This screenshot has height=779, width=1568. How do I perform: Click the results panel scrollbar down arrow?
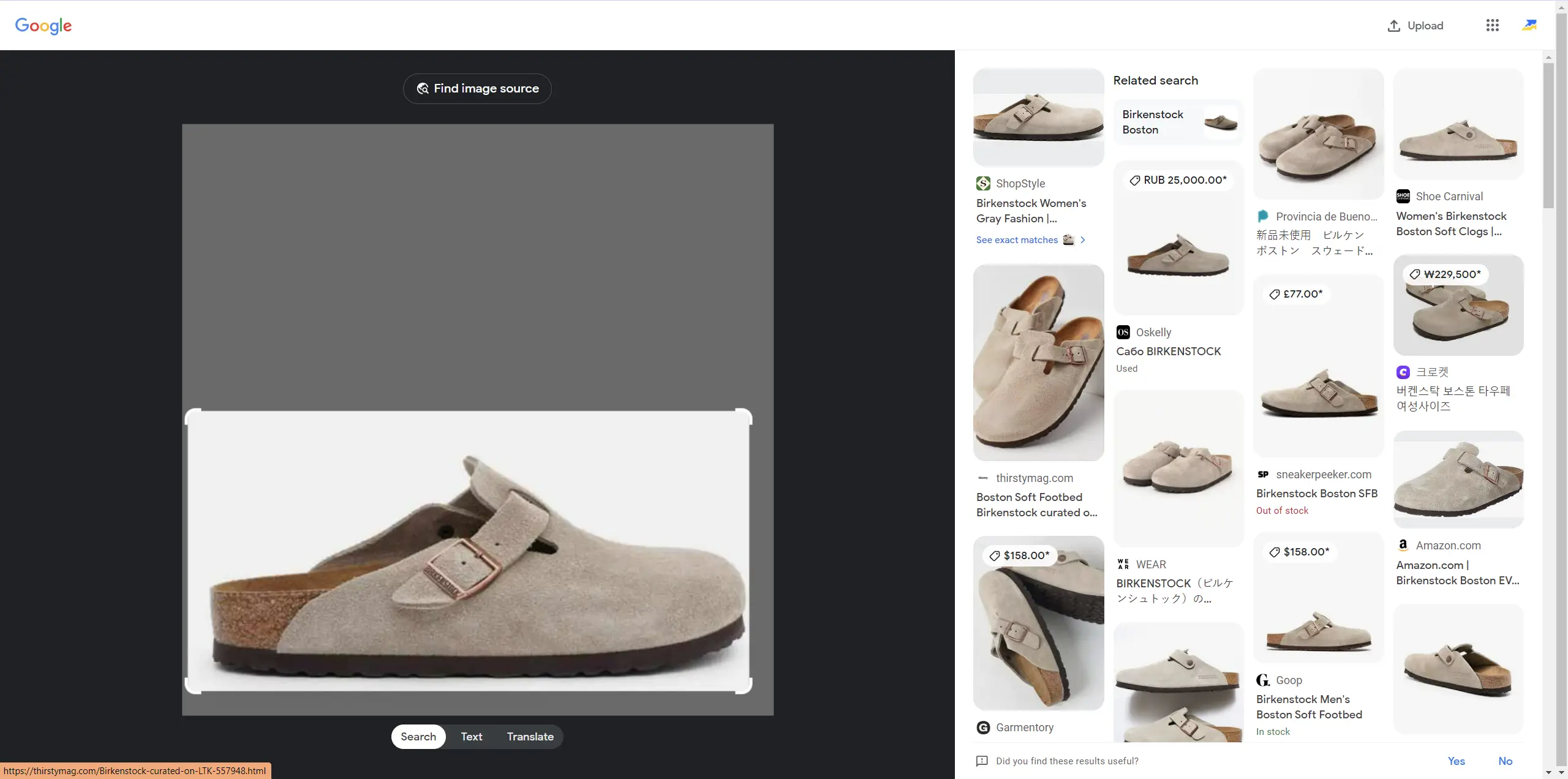coord(1548,773)
